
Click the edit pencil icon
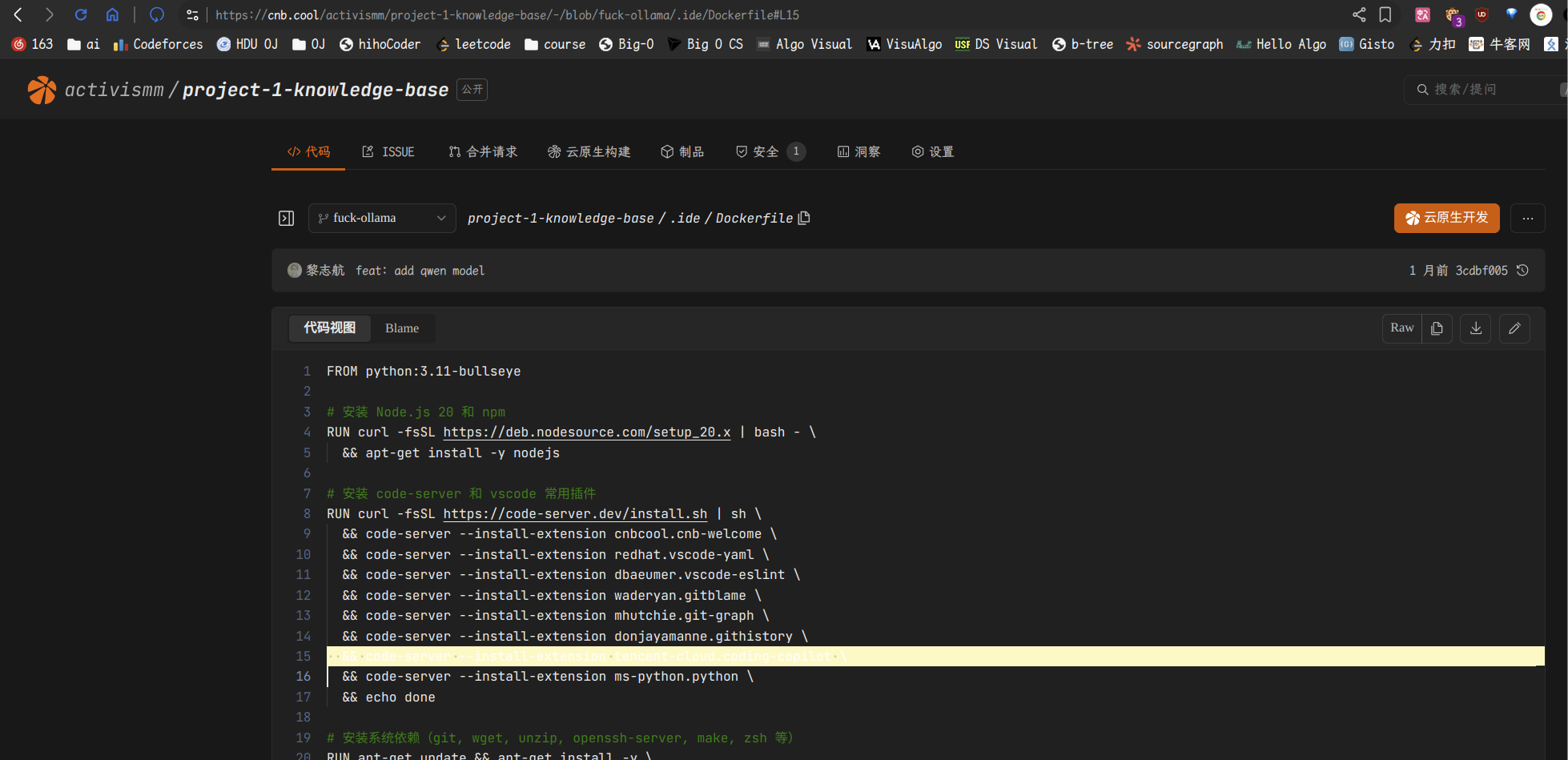[1514, 328]
